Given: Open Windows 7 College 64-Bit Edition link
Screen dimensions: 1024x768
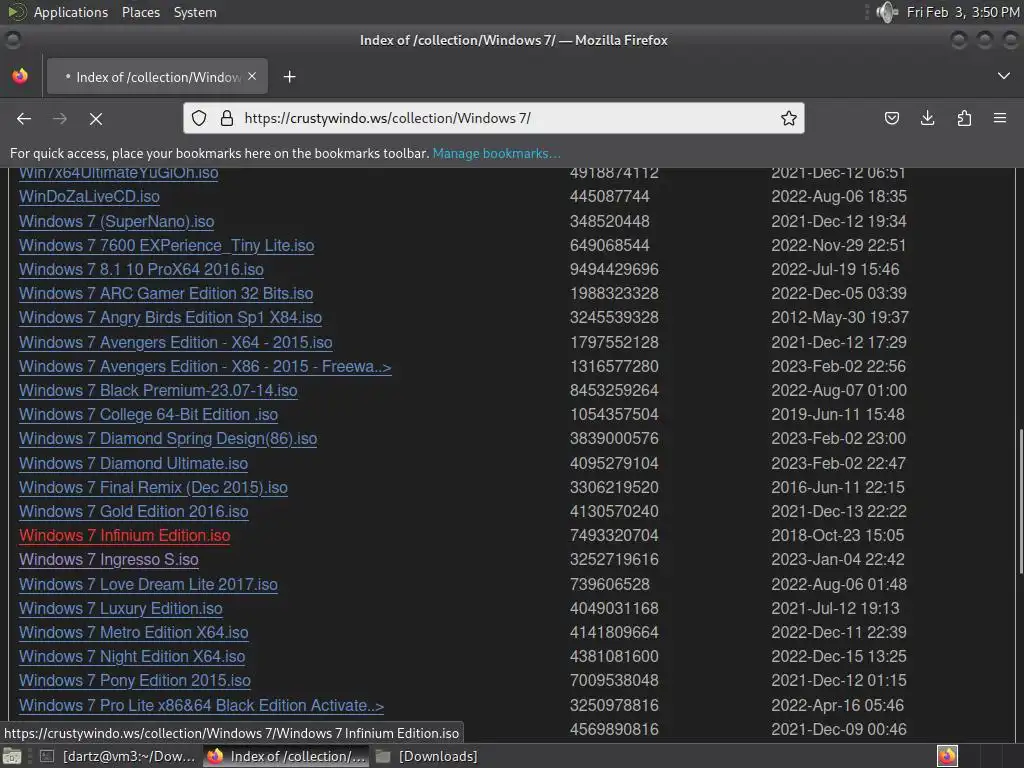Looking at the screenshot, I should point(148,415).
